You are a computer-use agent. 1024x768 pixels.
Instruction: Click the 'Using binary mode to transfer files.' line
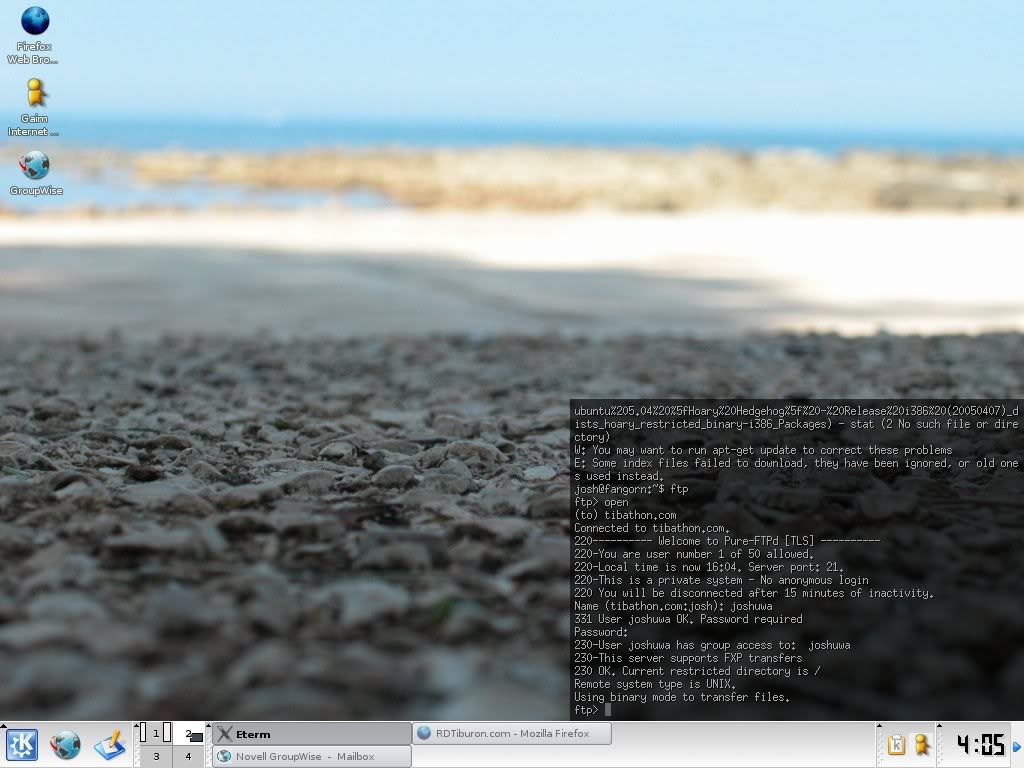(682, 697)
